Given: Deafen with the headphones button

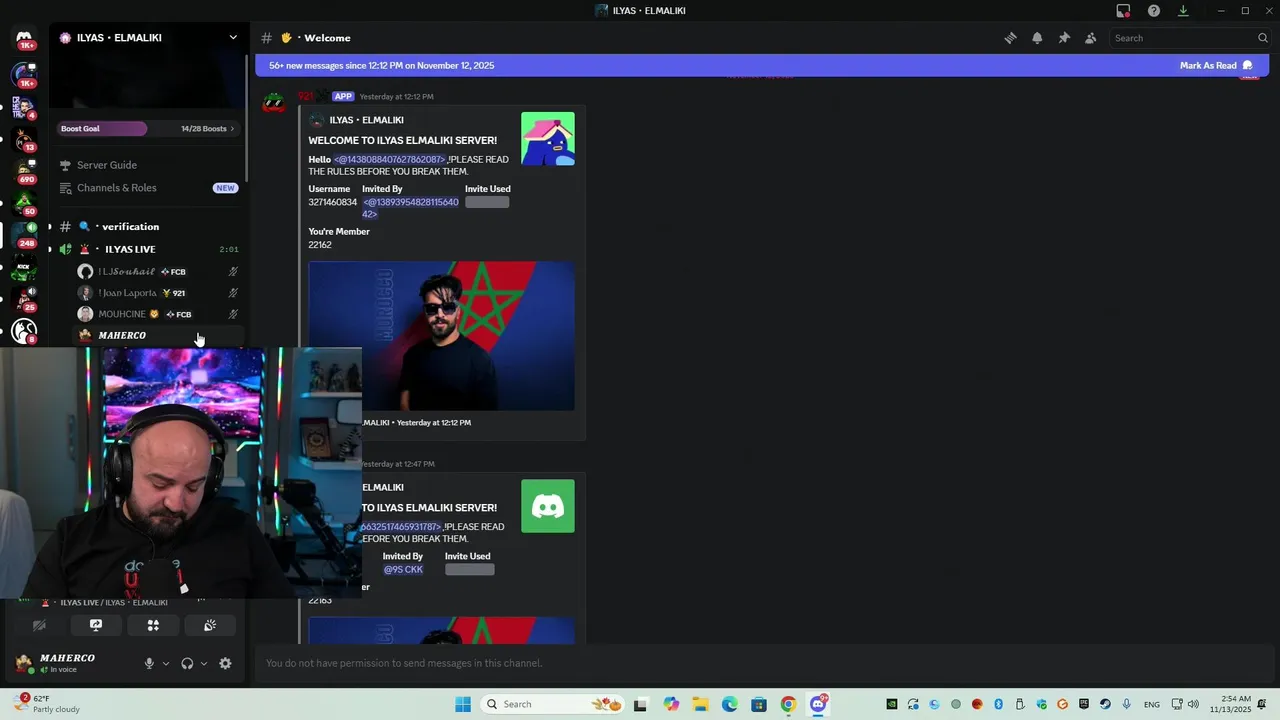Looking at the screenshot, I should point(187,663).
